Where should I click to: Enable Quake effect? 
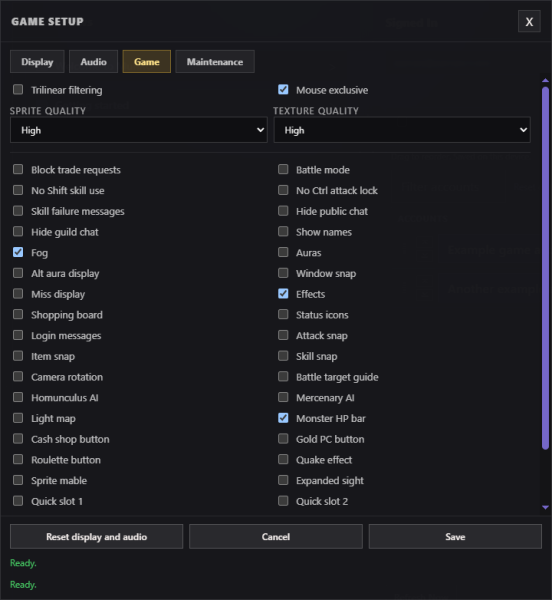tap(283, 459)
